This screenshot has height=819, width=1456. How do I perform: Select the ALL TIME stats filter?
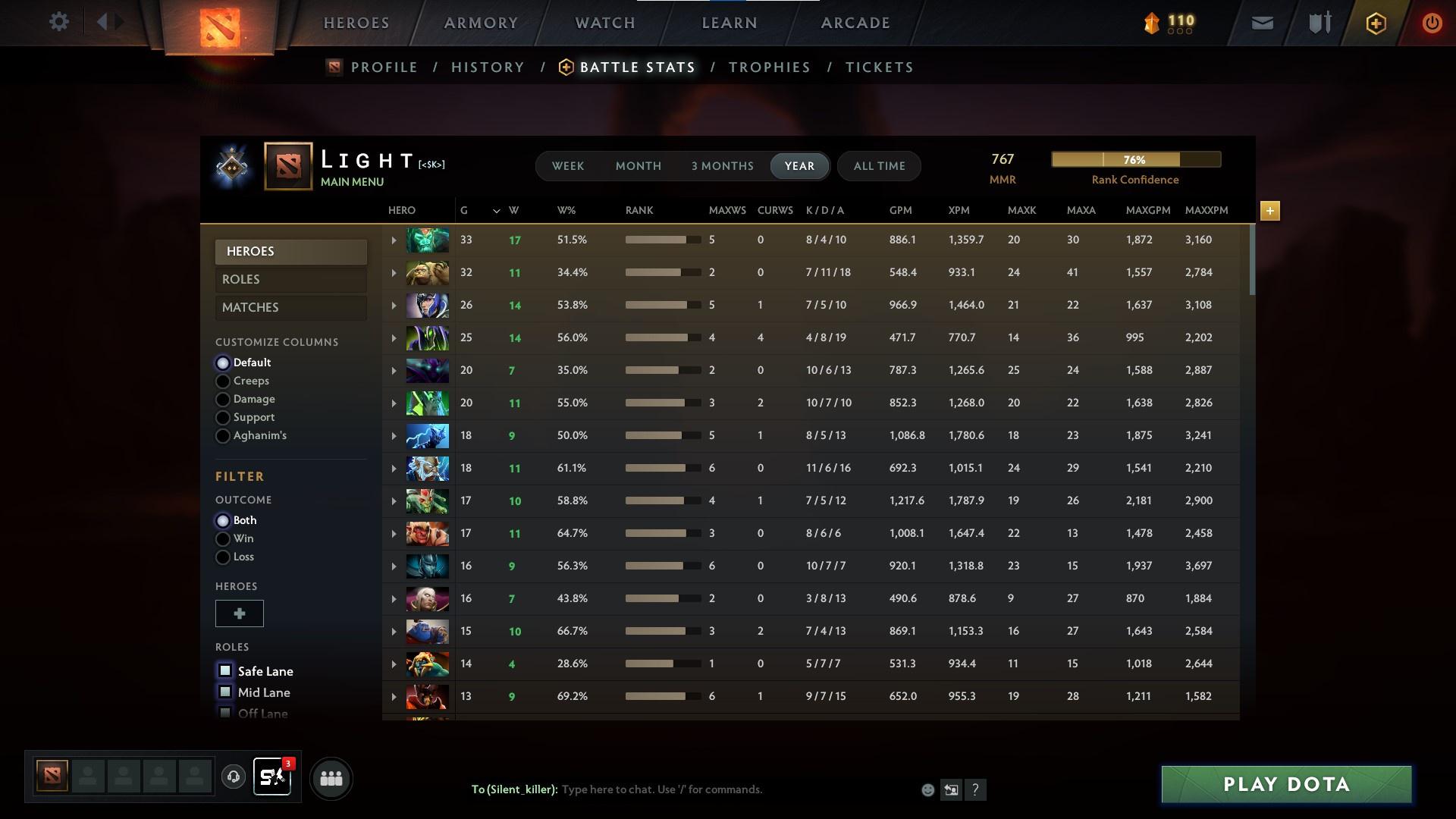(x=878, y=166)
